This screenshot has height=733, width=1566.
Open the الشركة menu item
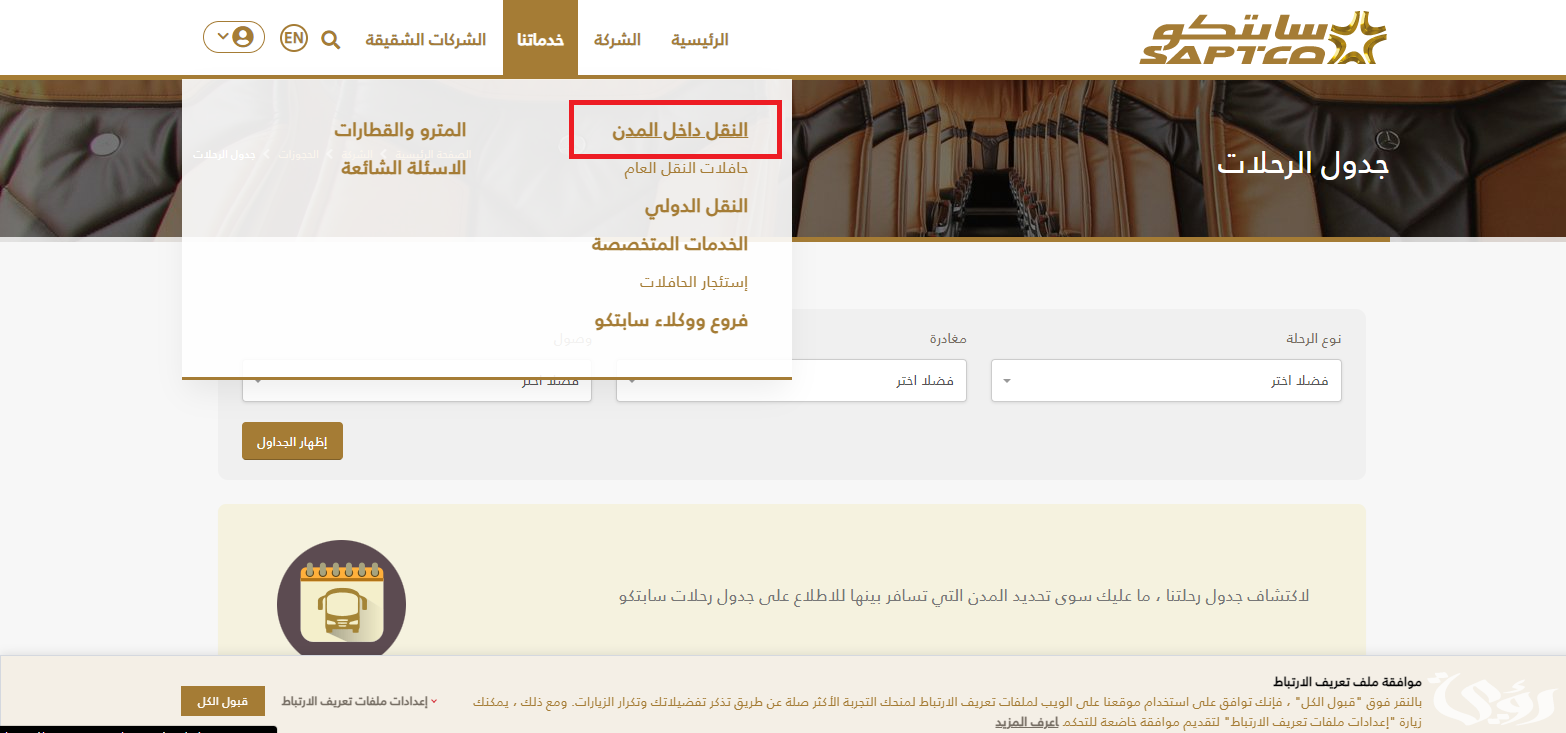tap(617, 40)
